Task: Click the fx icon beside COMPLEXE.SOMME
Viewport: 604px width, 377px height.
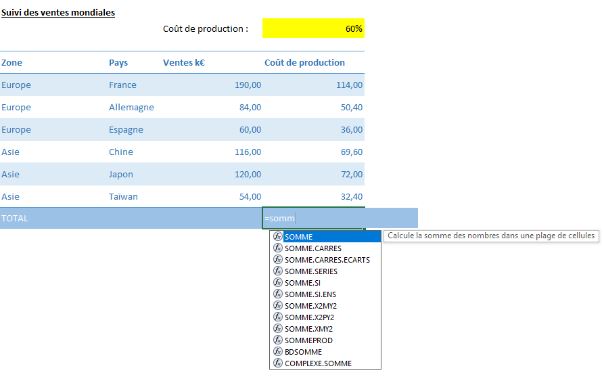Action: (x=278, y=363)
